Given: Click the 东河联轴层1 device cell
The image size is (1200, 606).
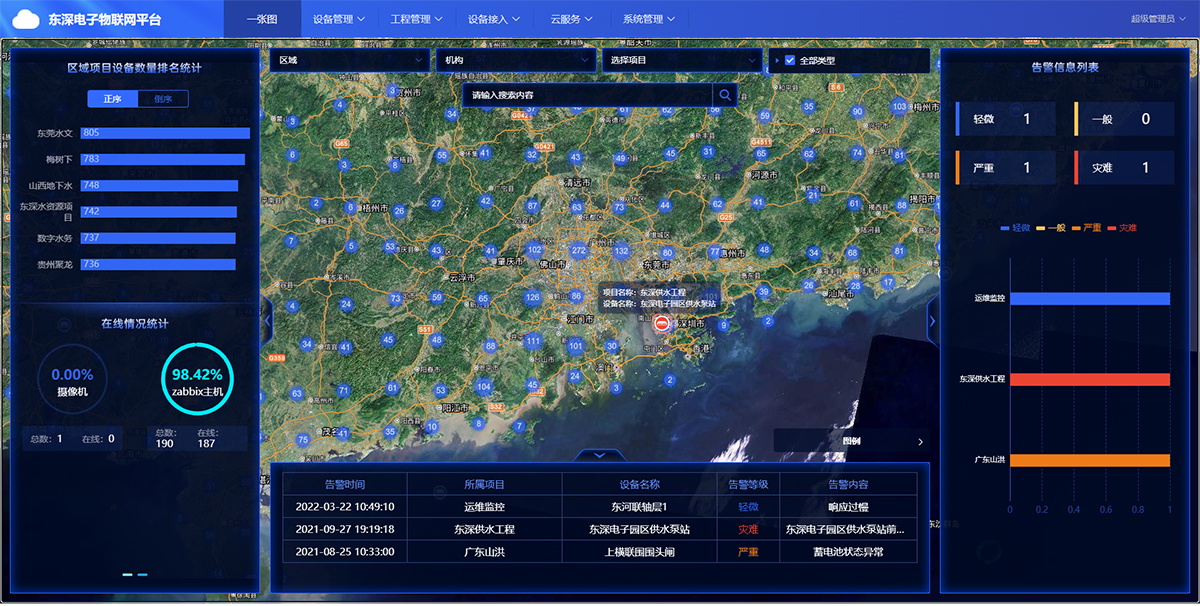Looking at the screenshot, I should click(639, 507).
